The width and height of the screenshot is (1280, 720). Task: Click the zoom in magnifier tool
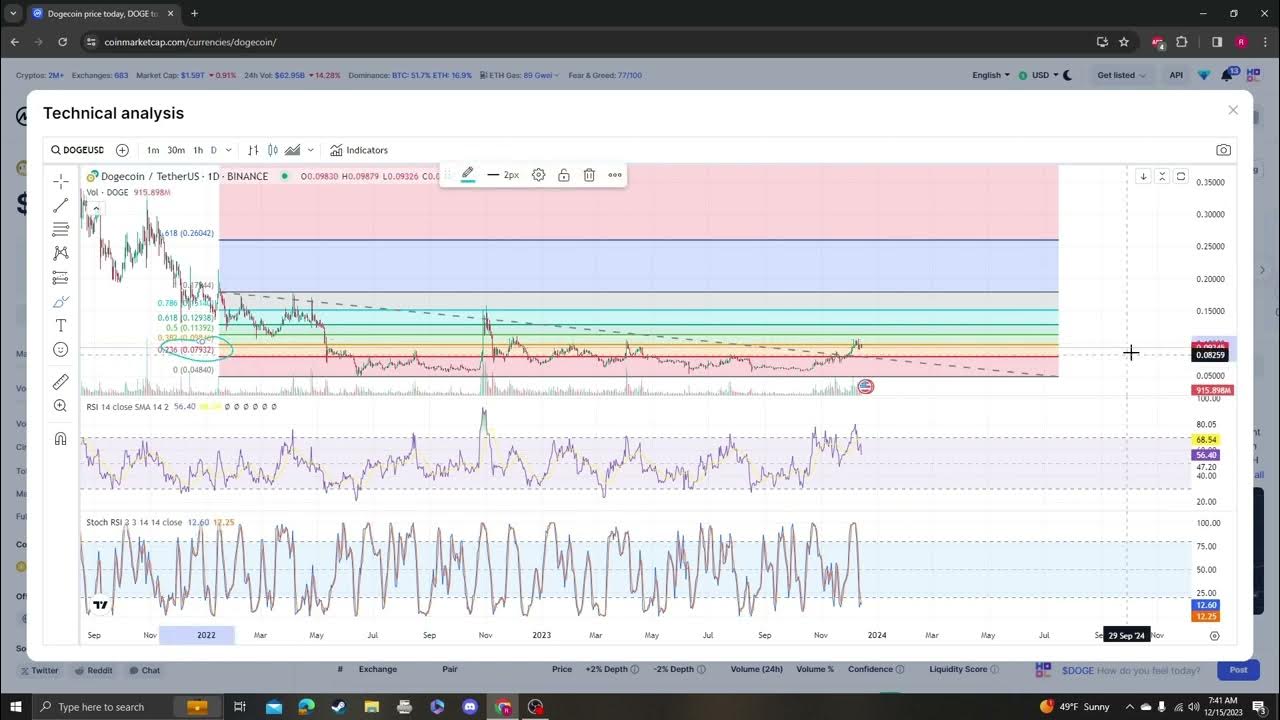tap(61, 406)
